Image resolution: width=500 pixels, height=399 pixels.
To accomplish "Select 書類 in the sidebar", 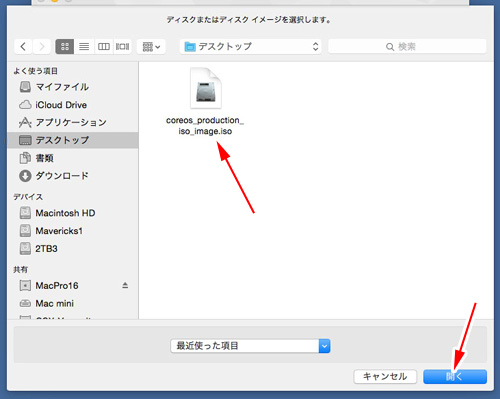I will (x=72, y=158).
